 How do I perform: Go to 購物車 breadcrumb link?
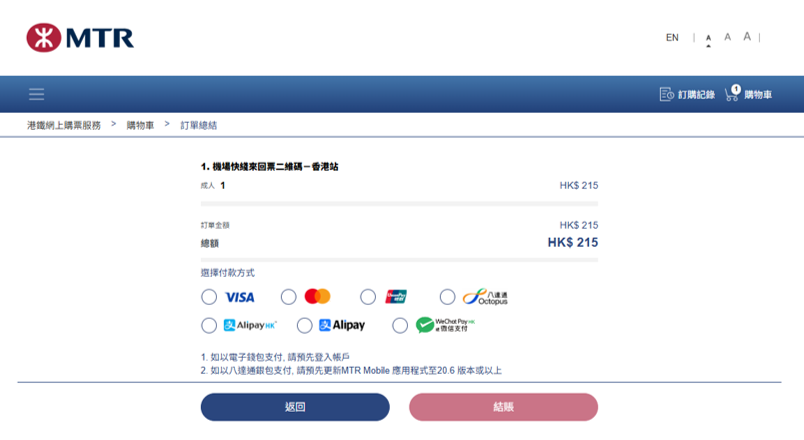click(x=140, y=125)
